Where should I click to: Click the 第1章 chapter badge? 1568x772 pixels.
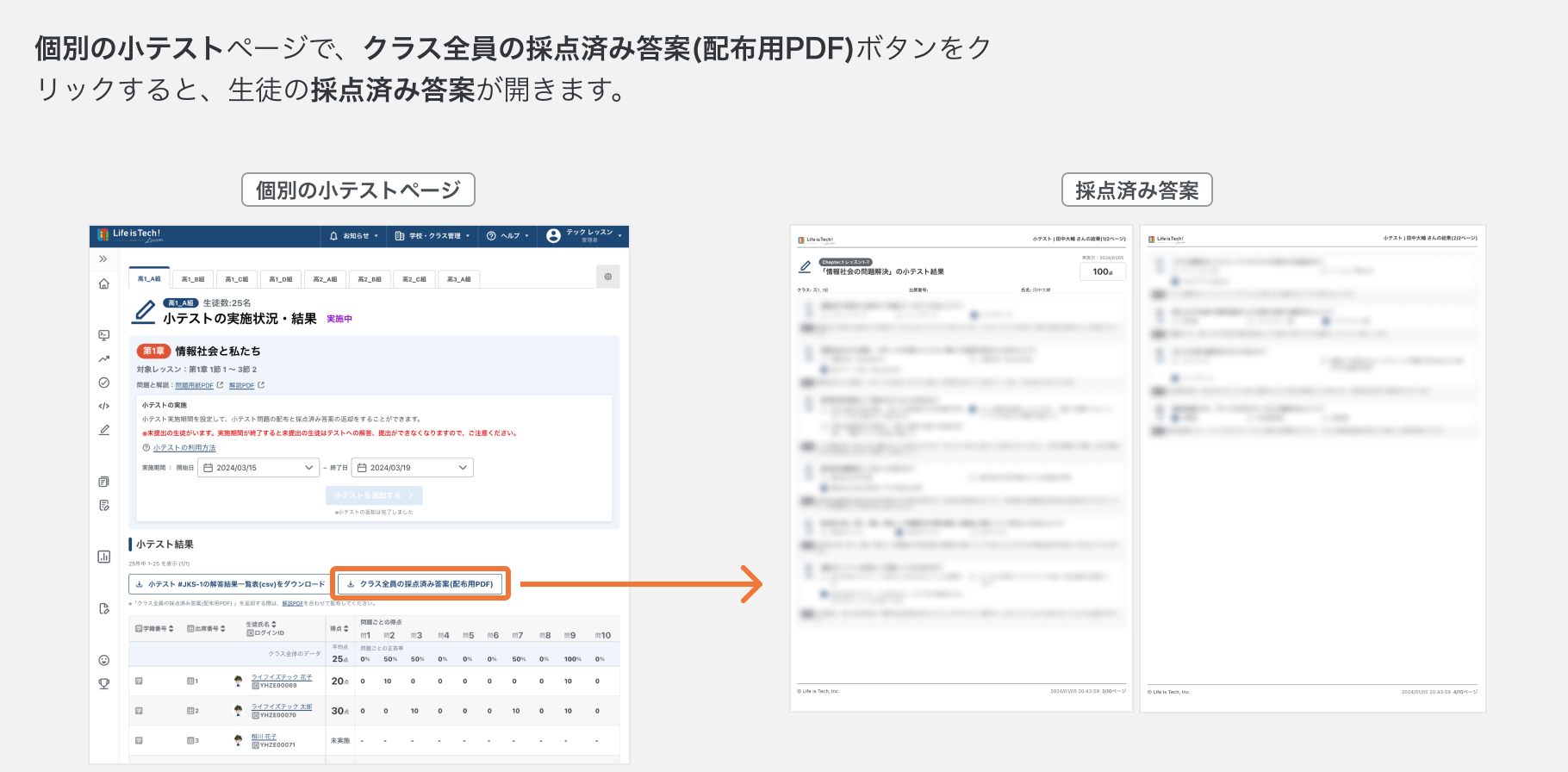[x=154, y=351]
